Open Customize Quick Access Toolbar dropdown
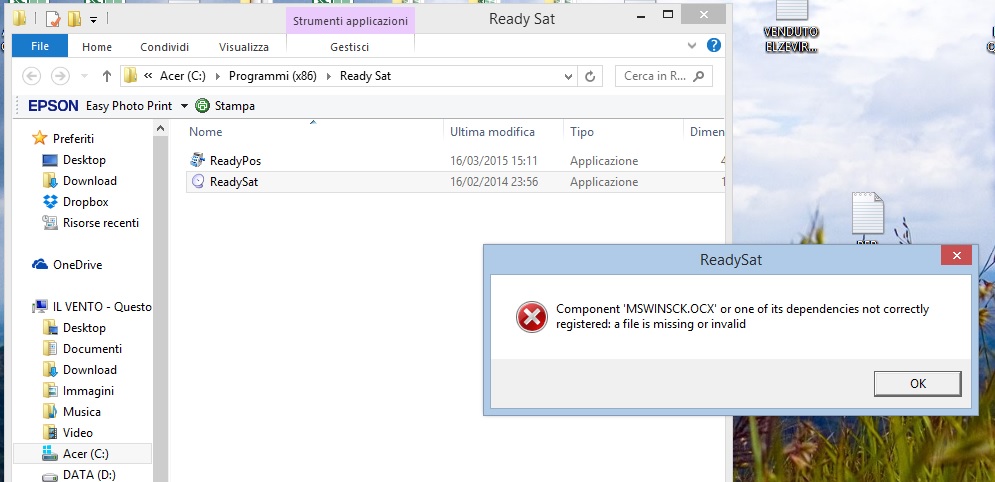This screenshot has width=995, height=482. [93, 20]
